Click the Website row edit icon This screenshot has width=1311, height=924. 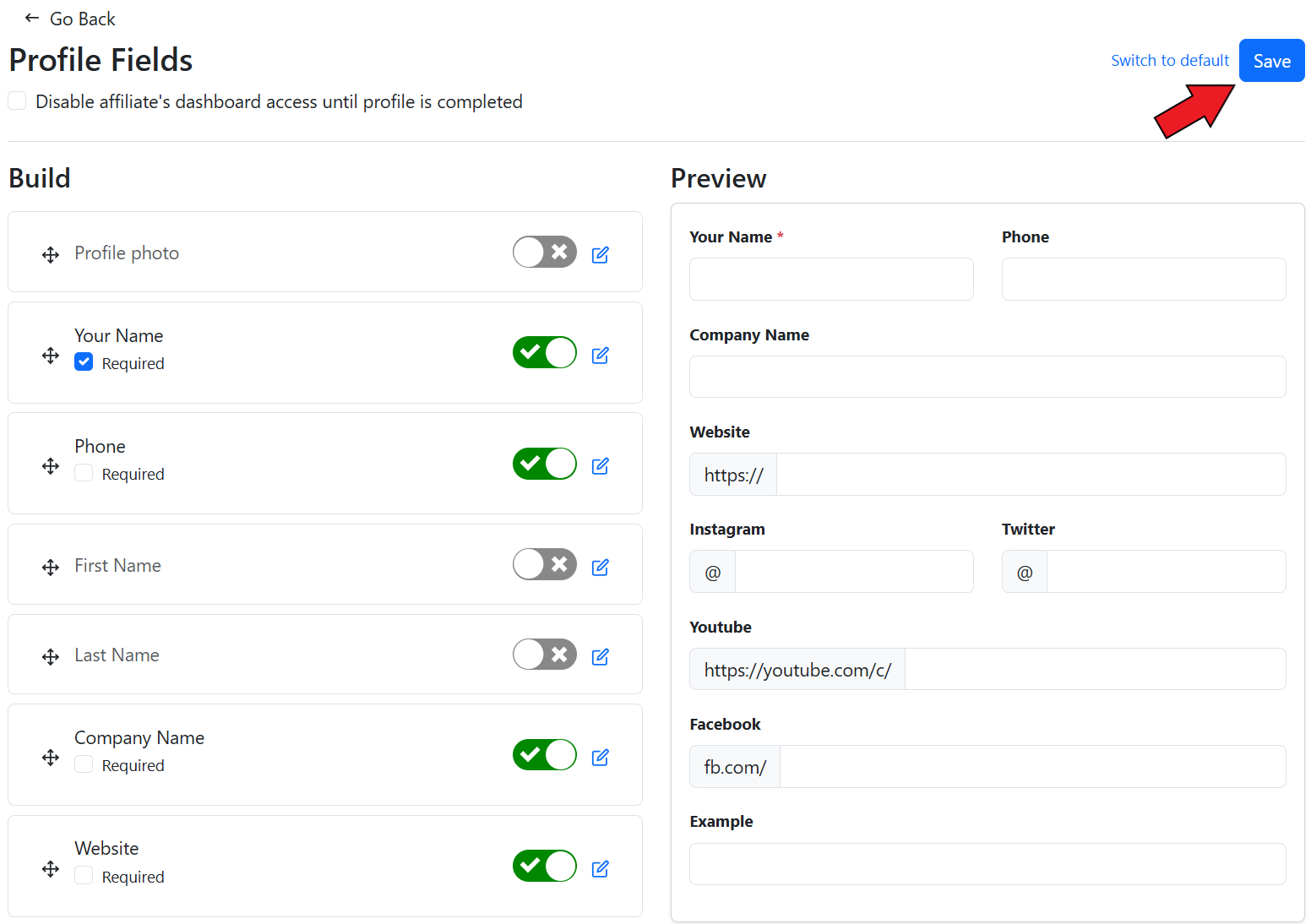(600, 869)
